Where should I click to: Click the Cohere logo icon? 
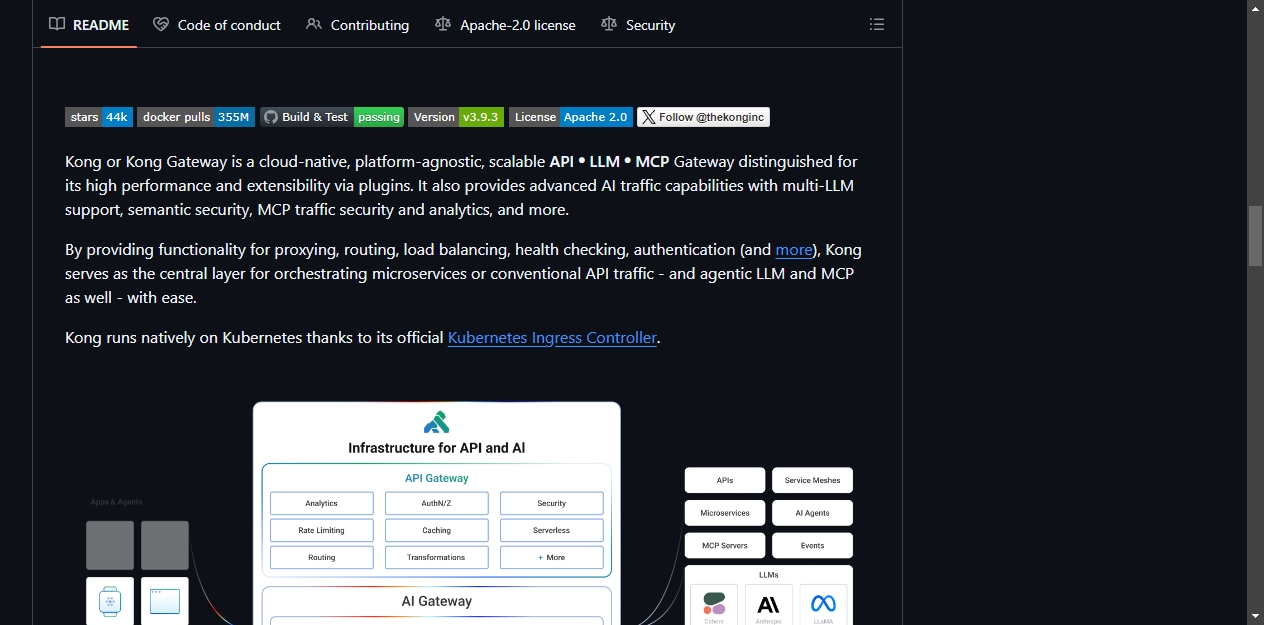(x=714, y=604)
